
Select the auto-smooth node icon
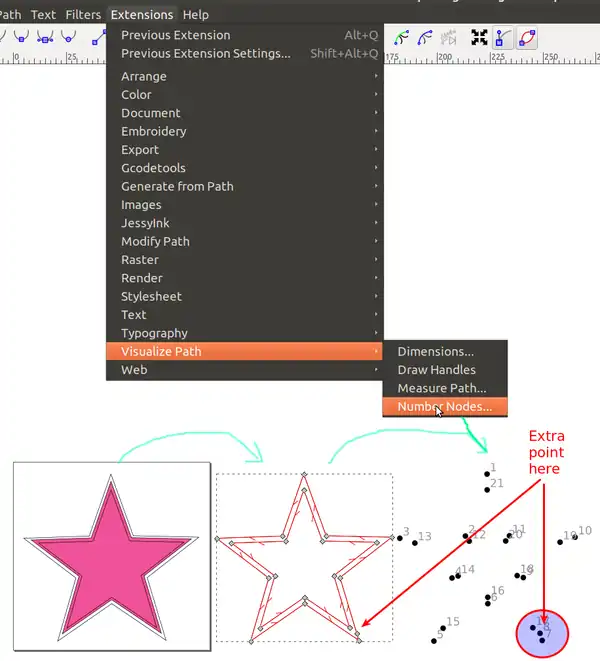point(68,37)
